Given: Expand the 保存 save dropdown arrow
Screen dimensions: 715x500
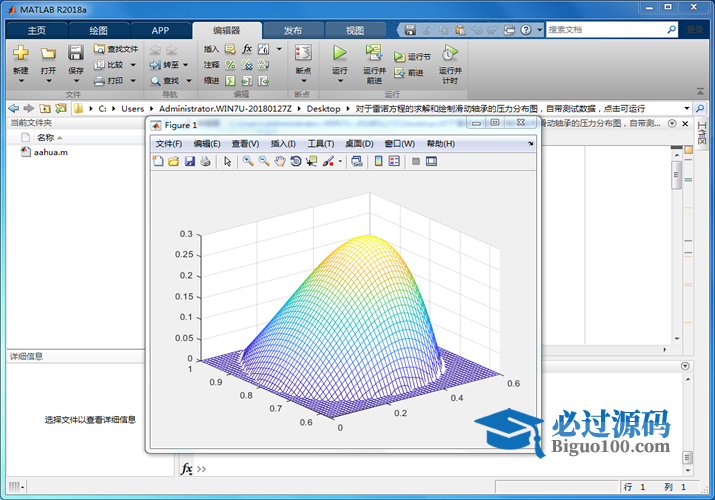Looking at the screenshot, I should pyautogui.click(x=76, y=81).
